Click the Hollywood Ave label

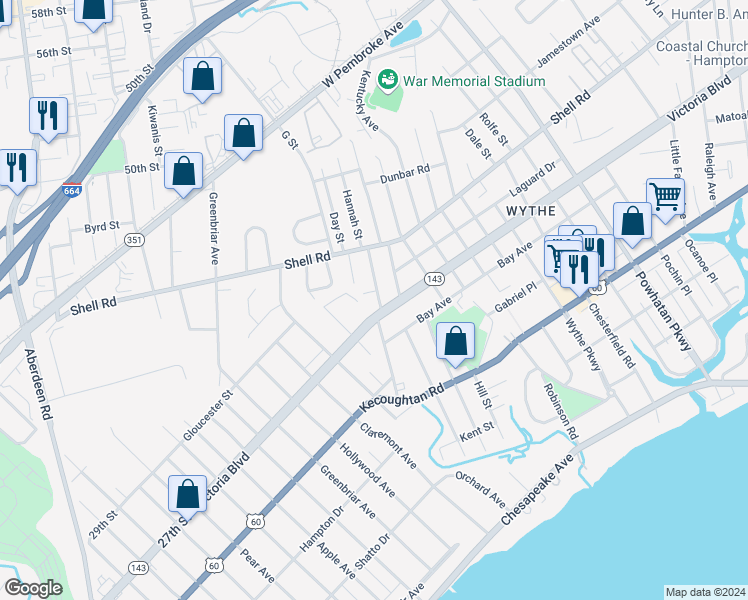coord(367,470)
